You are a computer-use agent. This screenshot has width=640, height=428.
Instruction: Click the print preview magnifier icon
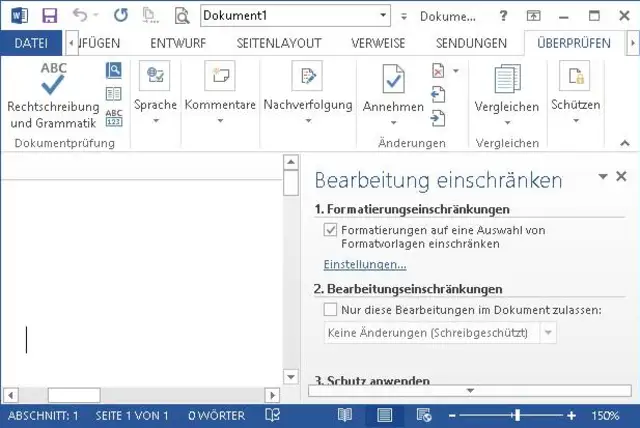click(182, 16)
